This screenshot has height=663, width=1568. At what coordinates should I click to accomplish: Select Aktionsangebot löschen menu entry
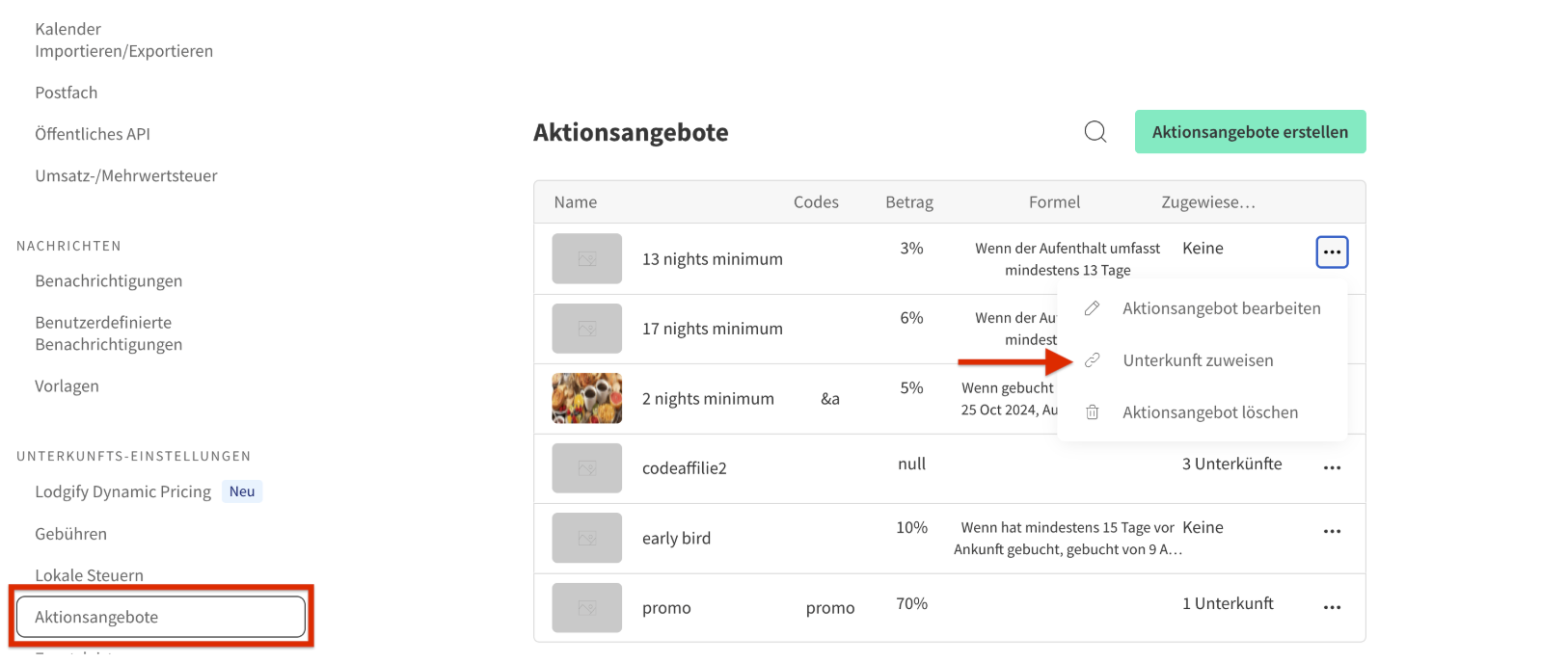point(1209,412)
